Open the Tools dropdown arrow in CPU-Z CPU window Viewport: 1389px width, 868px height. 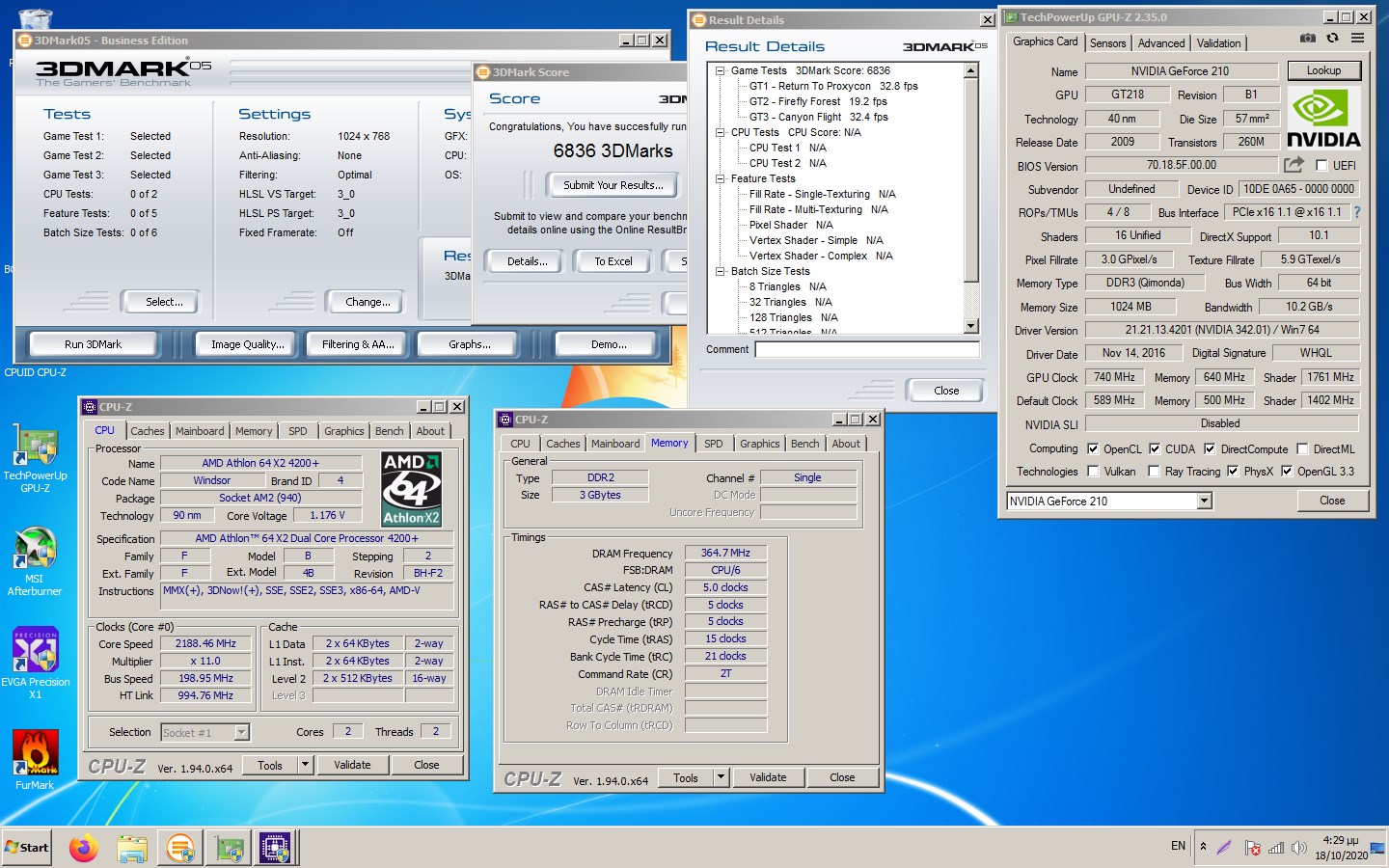tap(305, 765)
